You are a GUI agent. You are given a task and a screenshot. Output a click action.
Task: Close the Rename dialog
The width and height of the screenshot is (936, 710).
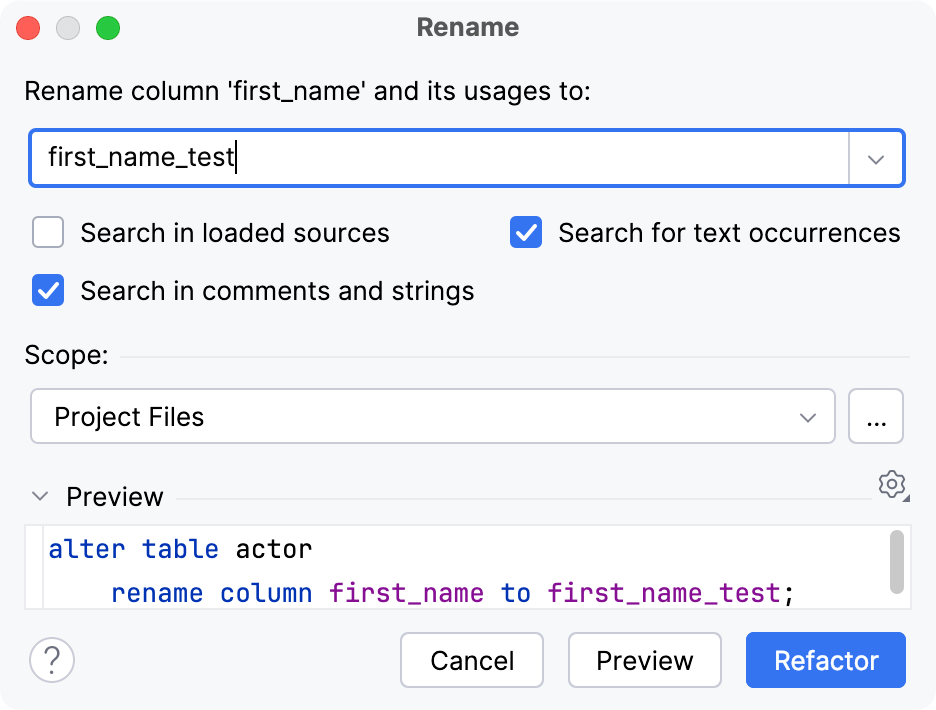pos(27,28)
